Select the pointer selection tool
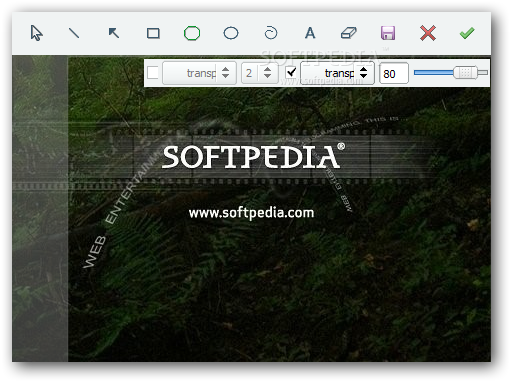Viewport: 511px width, 382px height. pos(36,33)
